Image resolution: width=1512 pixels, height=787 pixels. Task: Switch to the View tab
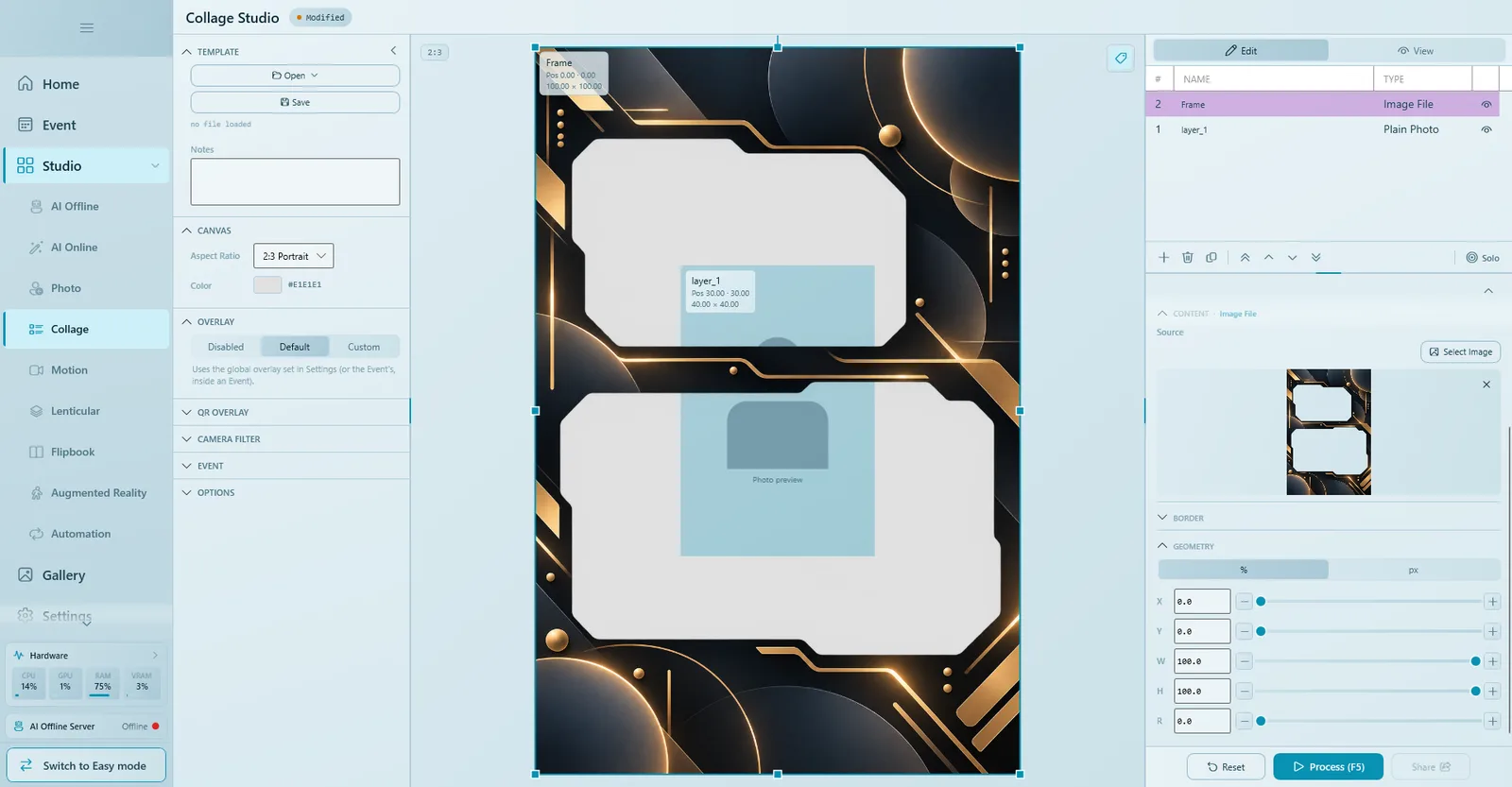[x=1416, y=51]
